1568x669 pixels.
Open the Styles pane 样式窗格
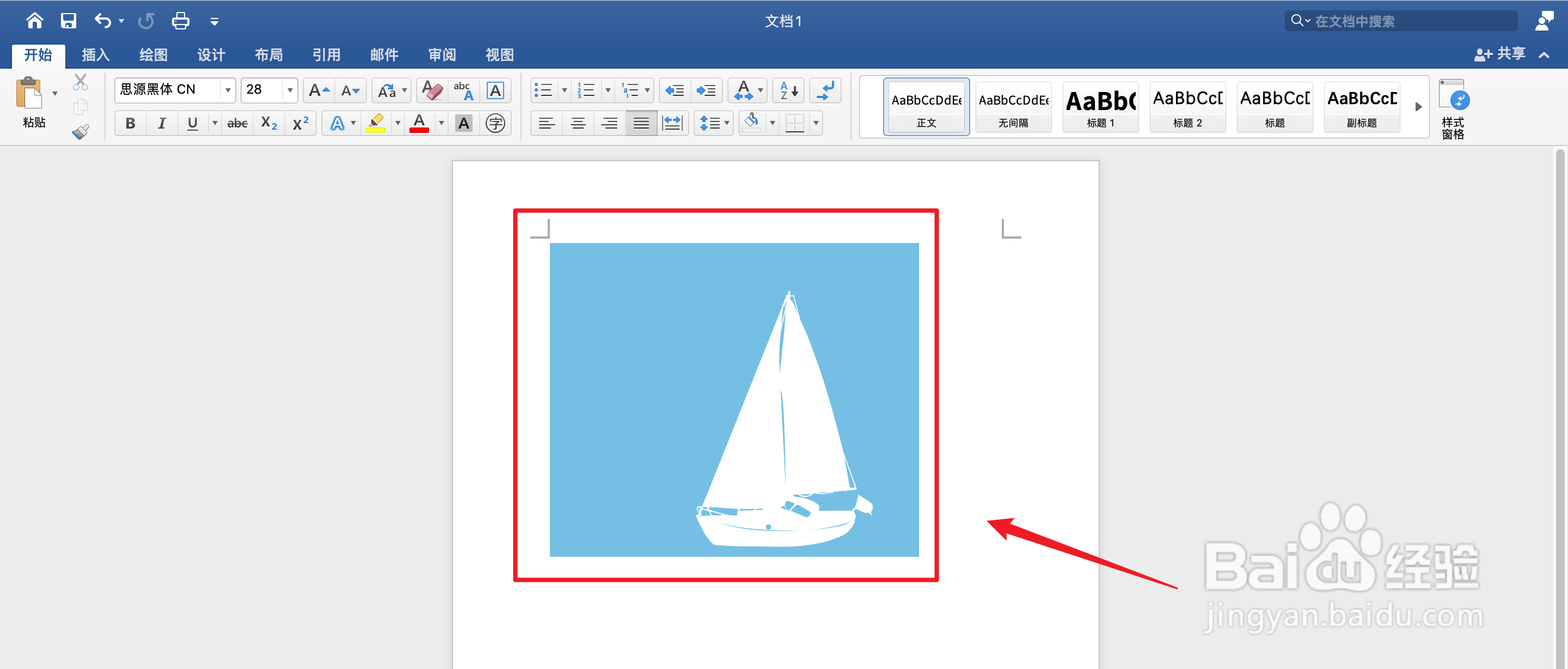coord(1454,108)
